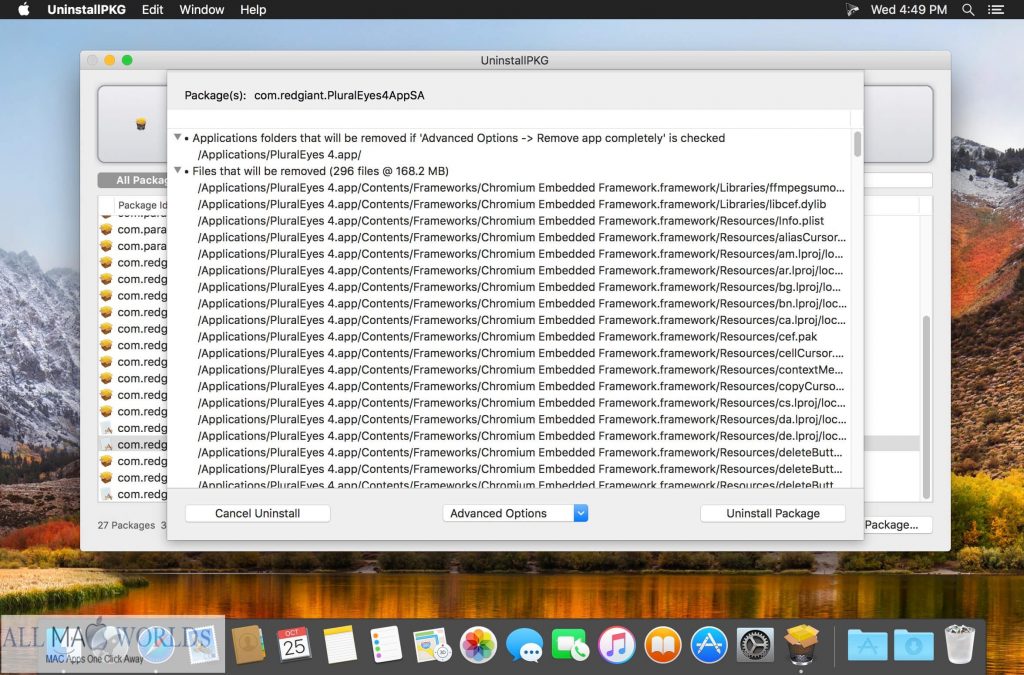Image resolution: width=1024 pixels, height=675 pixels.
Task: Collapse the 'Files that will be removed' section
Action: (177, 170)
